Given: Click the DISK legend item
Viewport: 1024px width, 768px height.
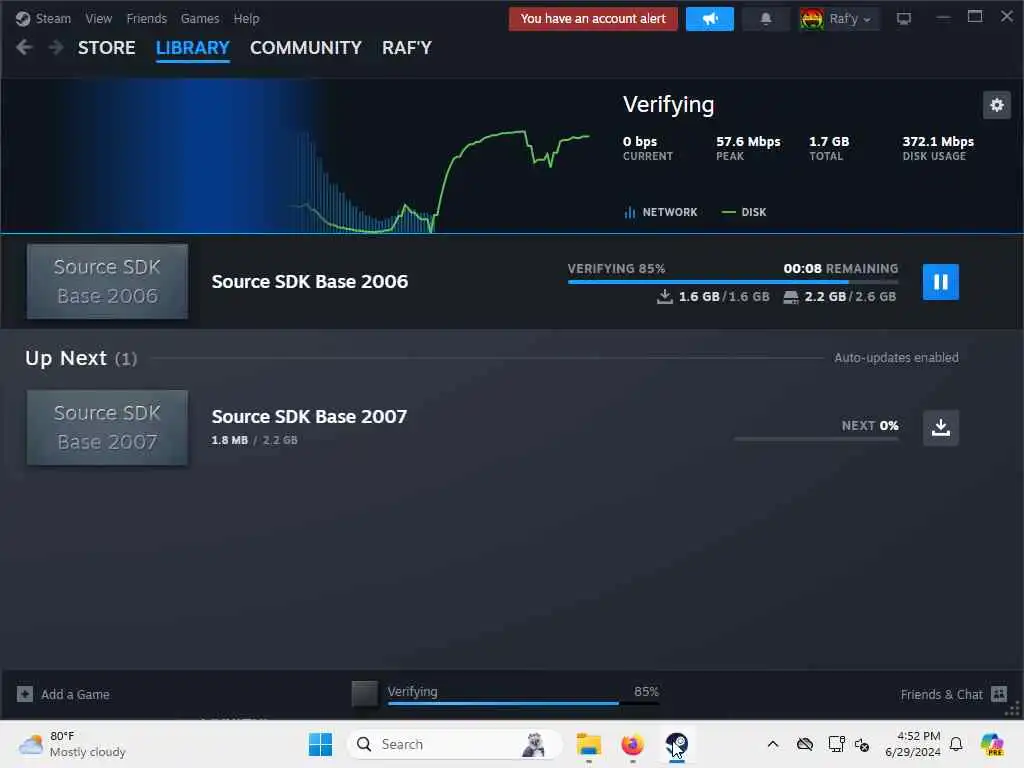Looking at the screenshot, I should click(x=744, y=212).
